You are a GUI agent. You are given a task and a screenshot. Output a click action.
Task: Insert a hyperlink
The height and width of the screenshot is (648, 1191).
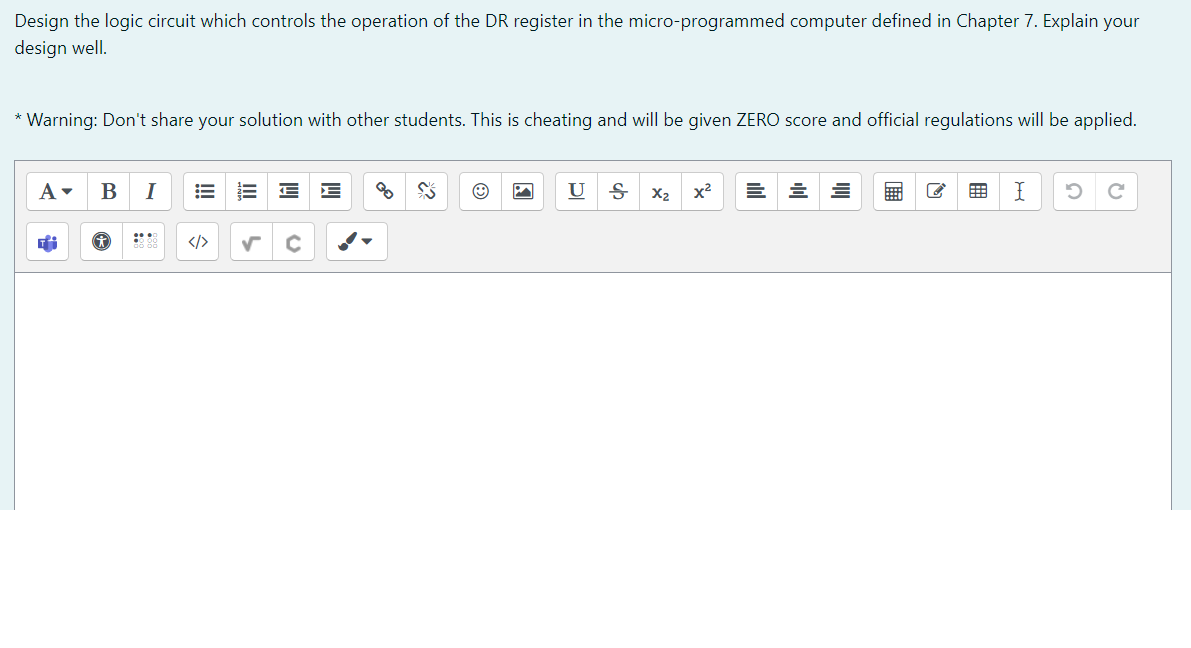pyautogui.click(x=384, y=191)
